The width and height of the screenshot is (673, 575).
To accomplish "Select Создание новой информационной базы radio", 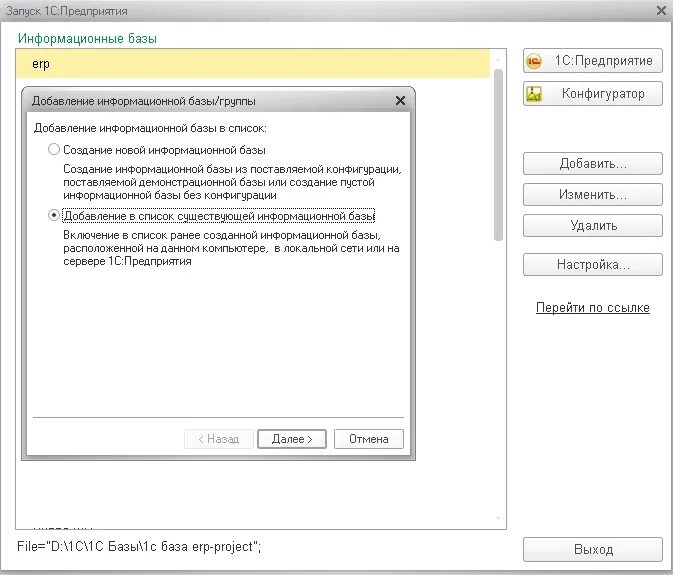I will click(54, 149).
